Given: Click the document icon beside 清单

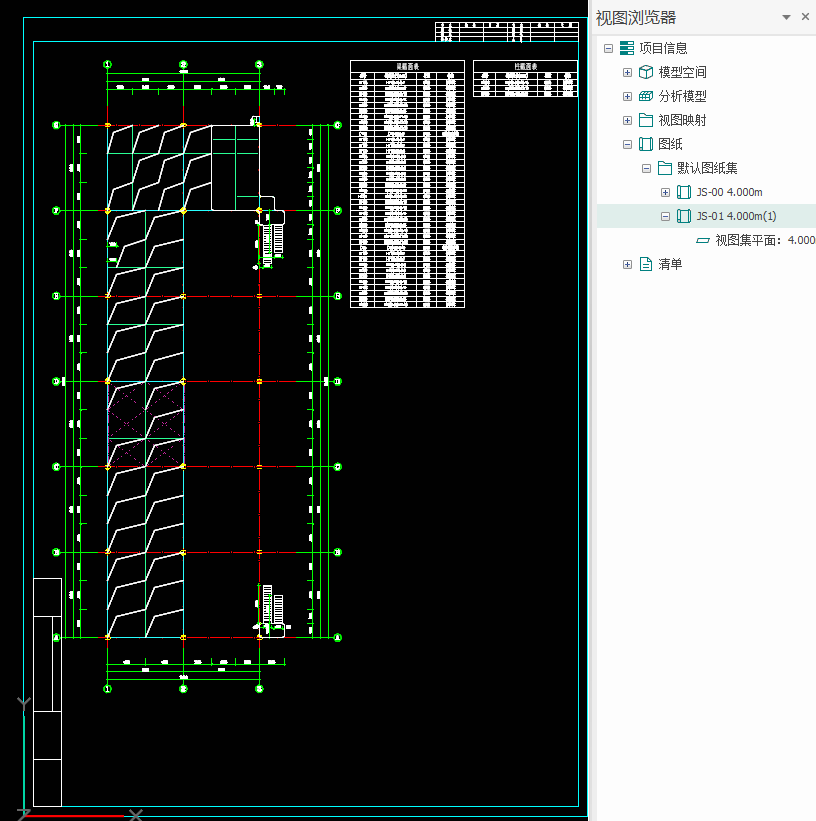Looking at the screenshot, I should click(x=646, y=264).
